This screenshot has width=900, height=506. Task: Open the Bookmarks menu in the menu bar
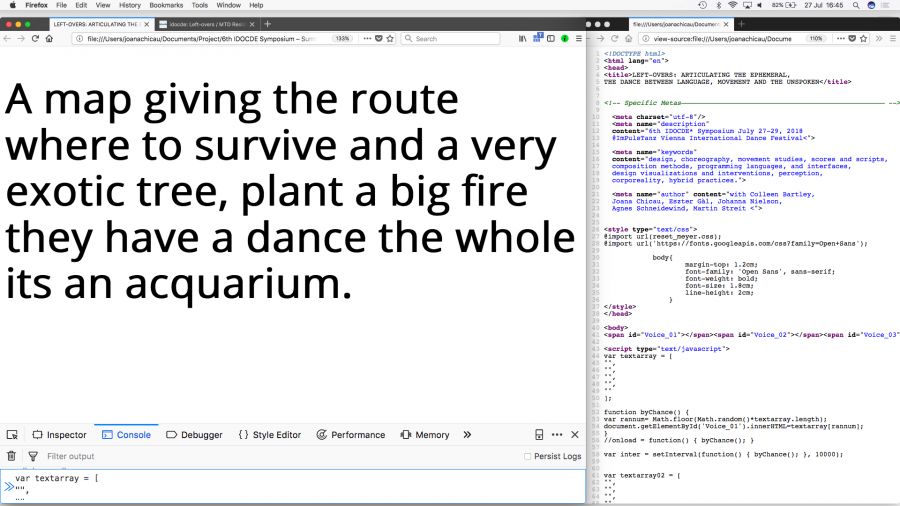(166, 5)
